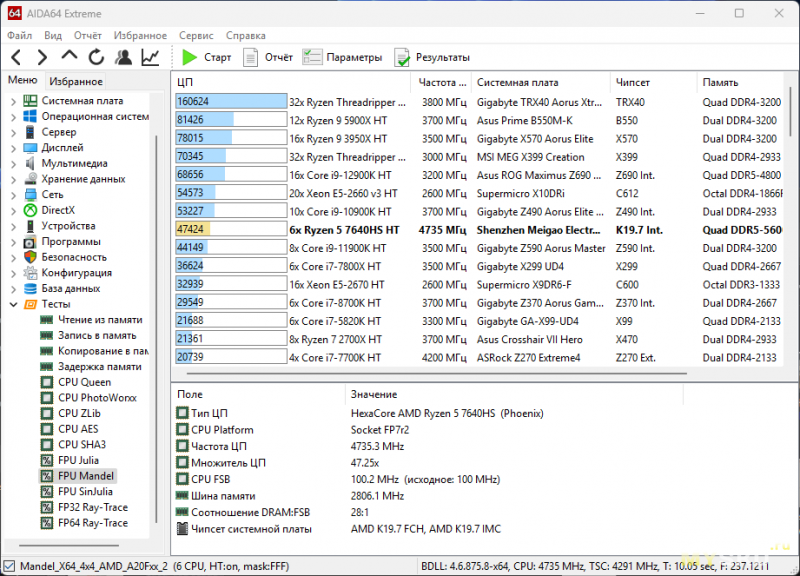Open the Отчёт menu in the menu bar

point(88,35)
